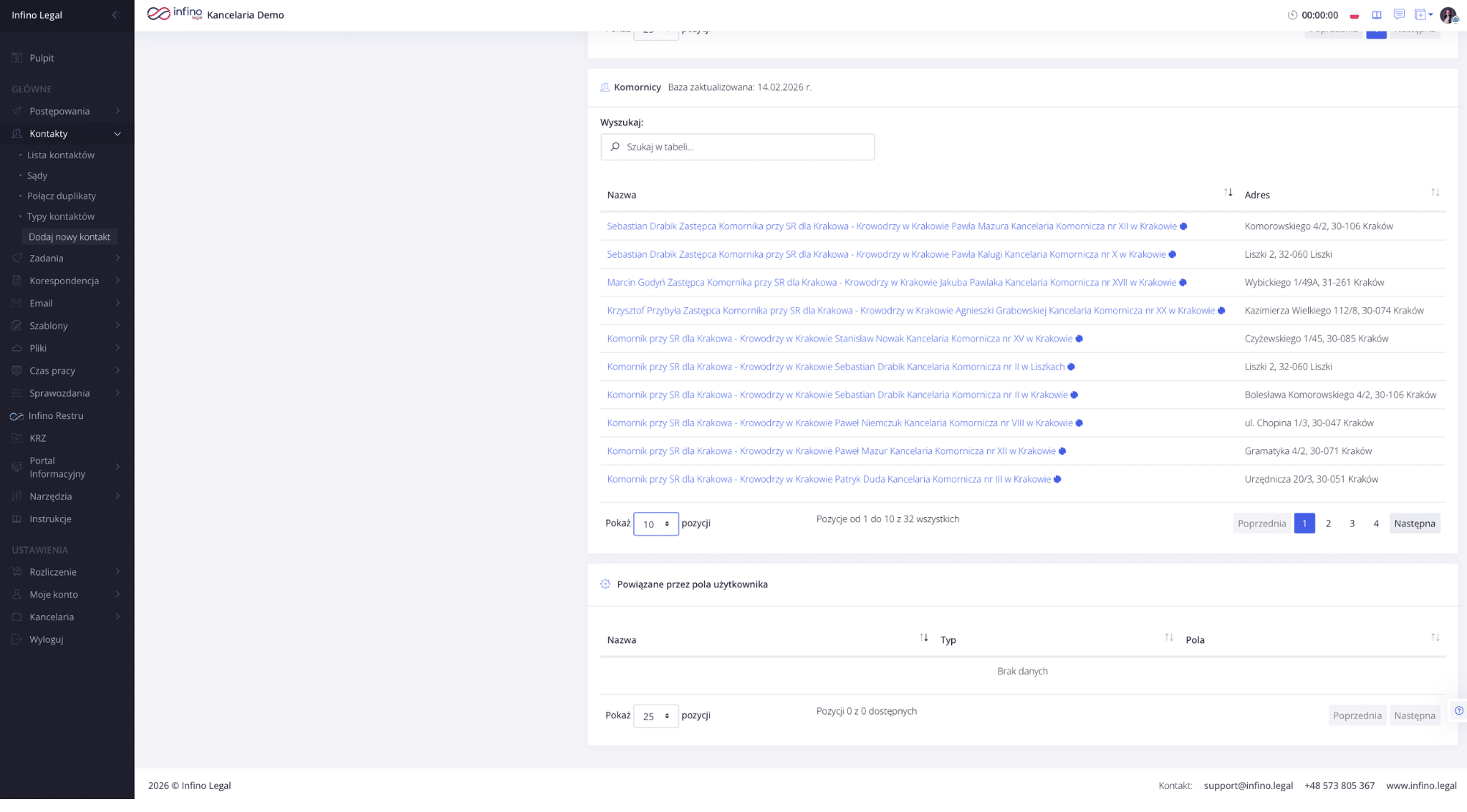Viewport: 1467px width, 812px height.
Task: Sort user fields table by Typ
Action: pos(1169,638)
